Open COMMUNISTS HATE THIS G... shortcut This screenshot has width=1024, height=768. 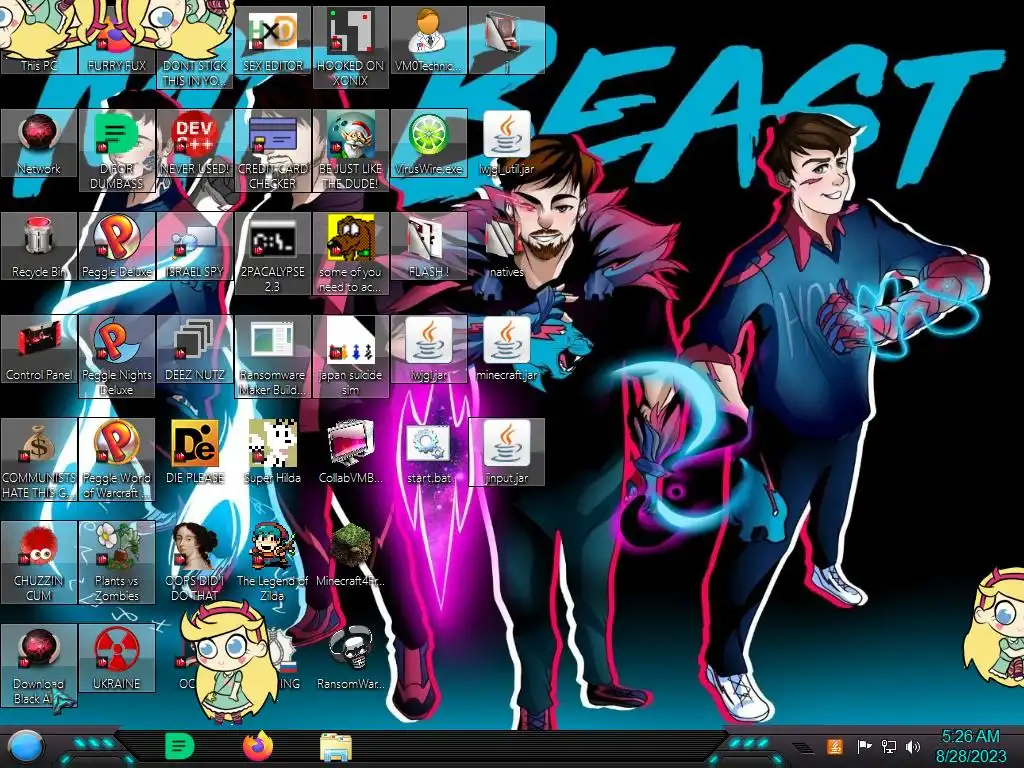[x=39, y=460]
